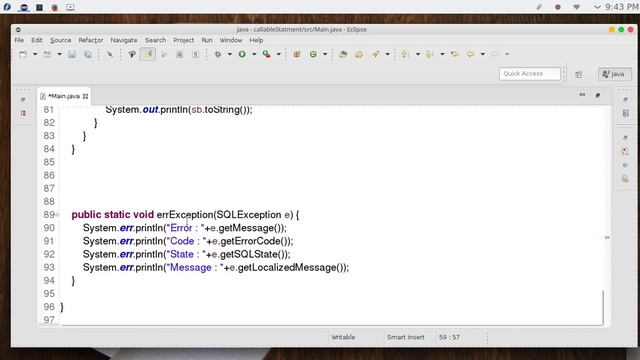The width and height of the screenshot is (640, 360).
Task: Click the getLocalizedMessage call on line 93
Action: point(291,268)
